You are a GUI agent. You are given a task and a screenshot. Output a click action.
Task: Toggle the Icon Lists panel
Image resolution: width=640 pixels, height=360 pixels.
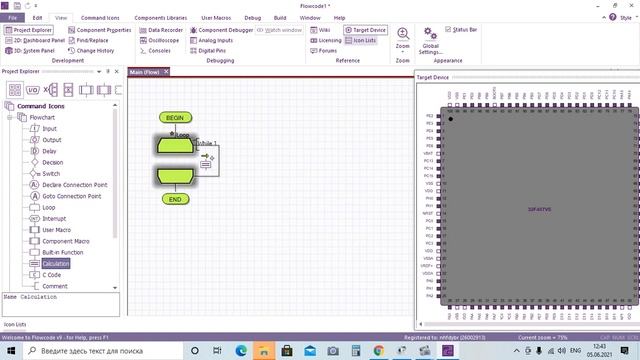pyautogui.click(x=360, y=40)
